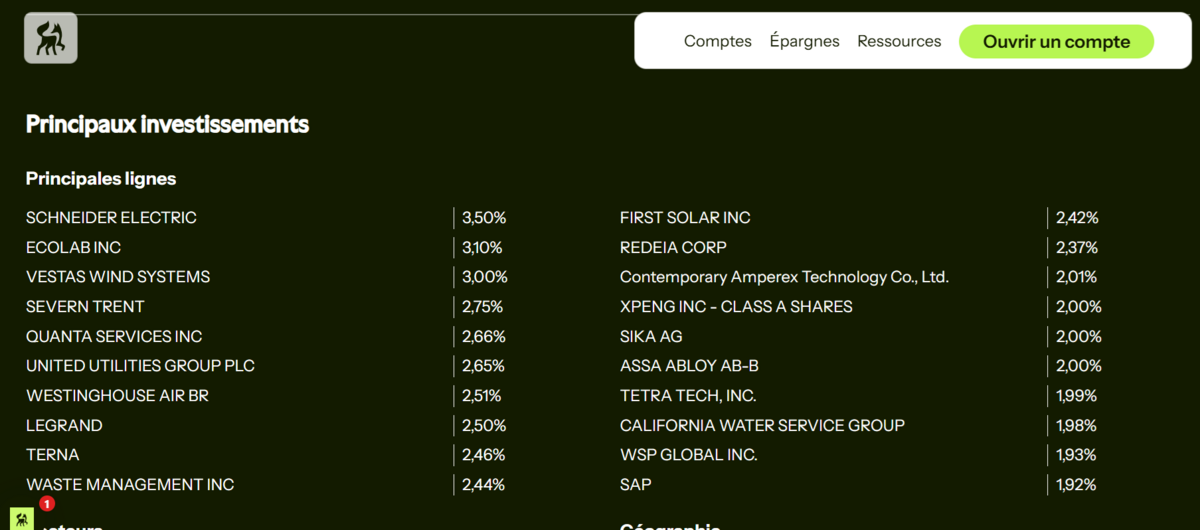Viewport: 1200px width, 530px height.
Task: Click XPENG INC - CLASS A SHARES
Action: pos(736,306)
